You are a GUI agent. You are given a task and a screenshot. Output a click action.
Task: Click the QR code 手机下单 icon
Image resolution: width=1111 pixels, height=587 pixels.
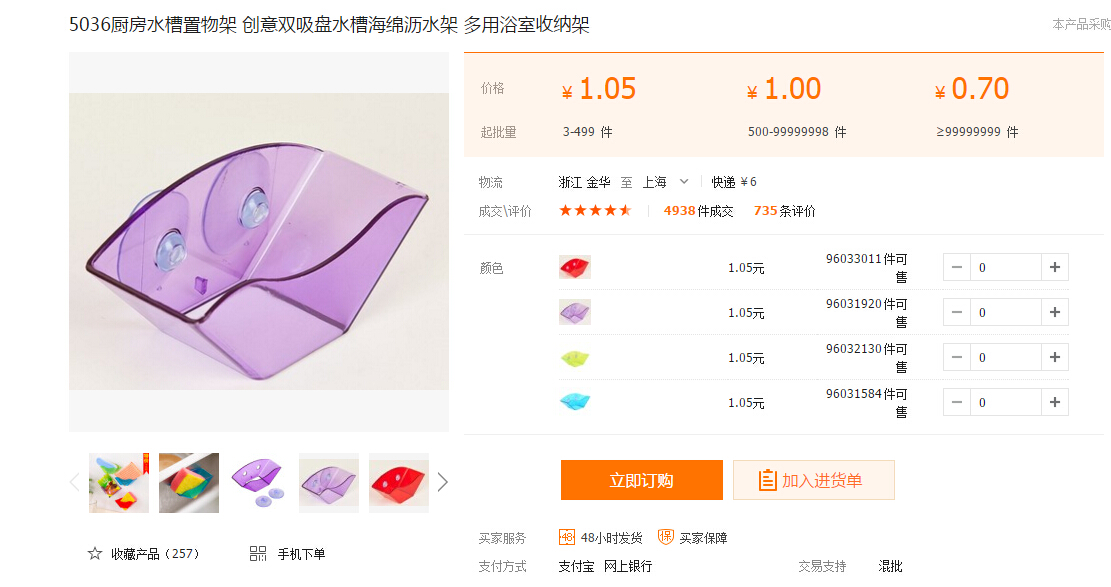(258, 553)
